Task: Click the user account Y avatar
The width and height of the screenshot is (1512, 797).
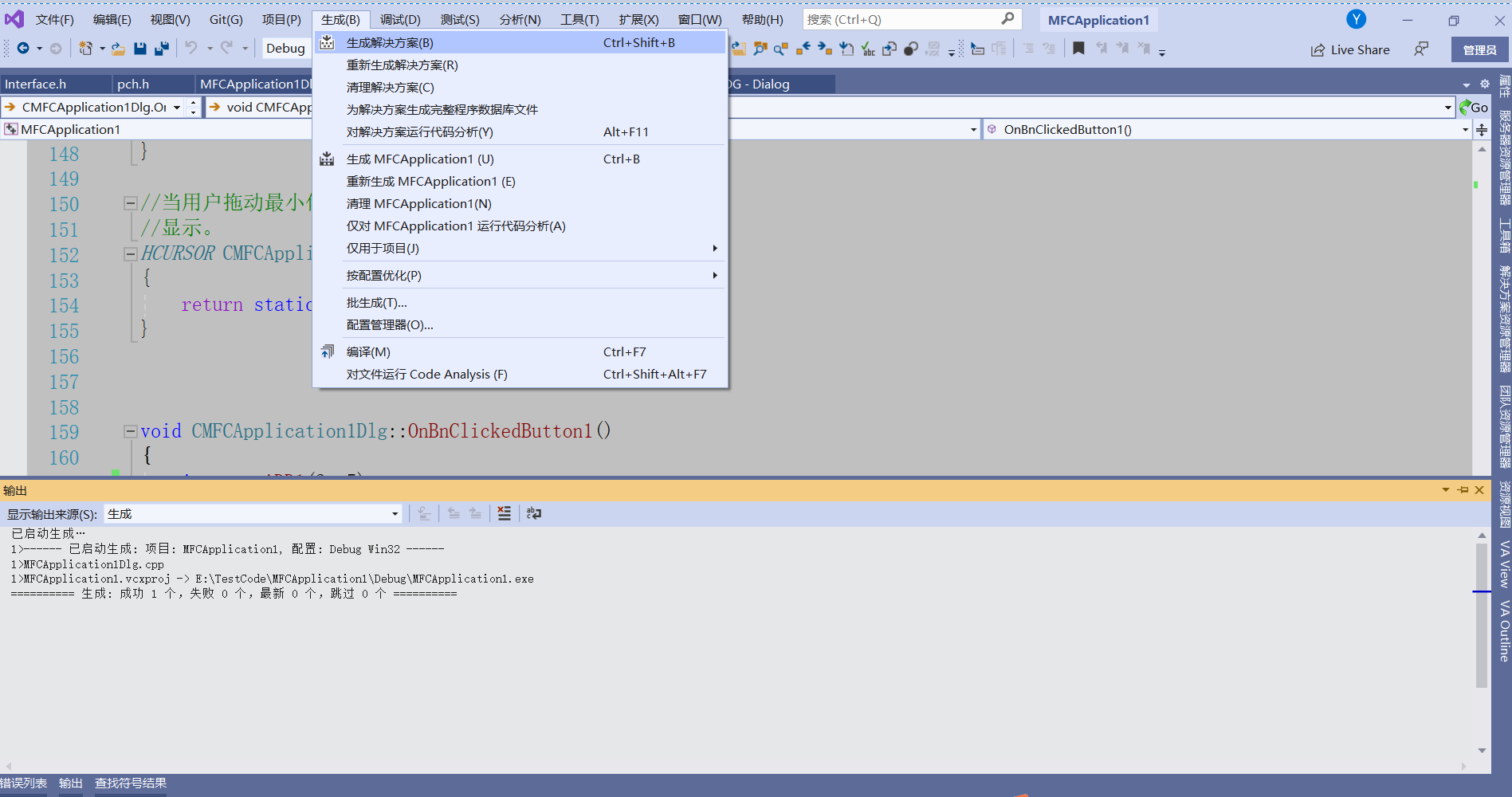Action: (1357, 19)
